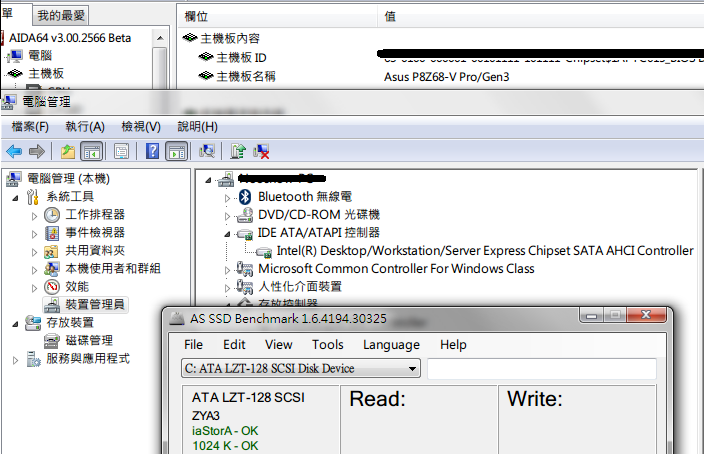Click the 工作排程器 clock icon
This screenshot has height=454, width=704.
[x=52, y=215]
